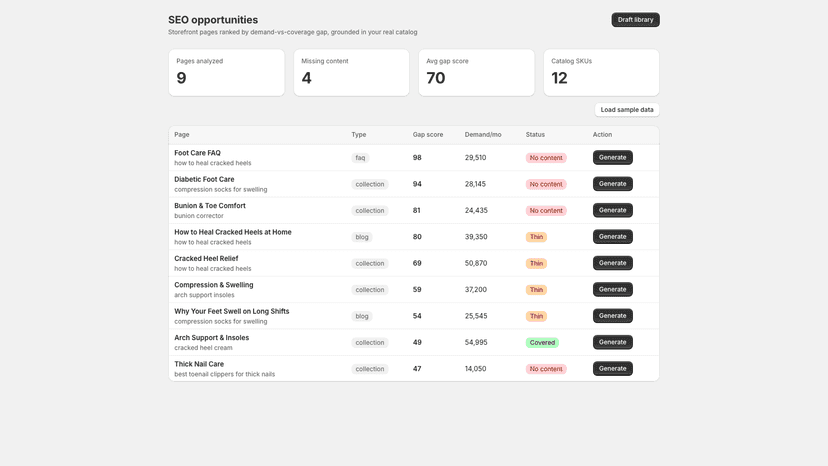Click the Covered status badge
This screenshot has width=828, height=466.
[542, 343]
